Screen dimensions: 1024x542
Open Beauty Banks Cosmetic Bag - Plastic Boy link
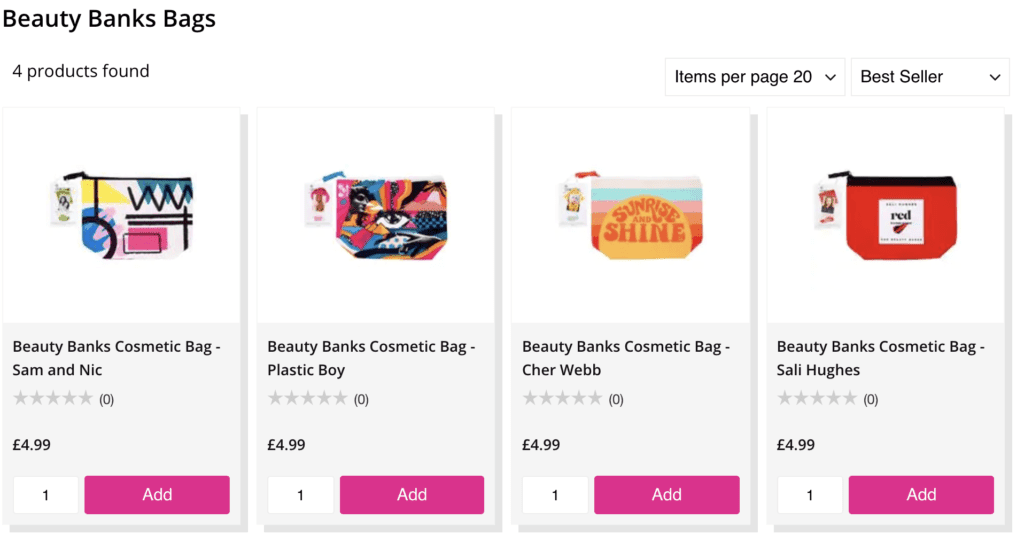(371, 358)
